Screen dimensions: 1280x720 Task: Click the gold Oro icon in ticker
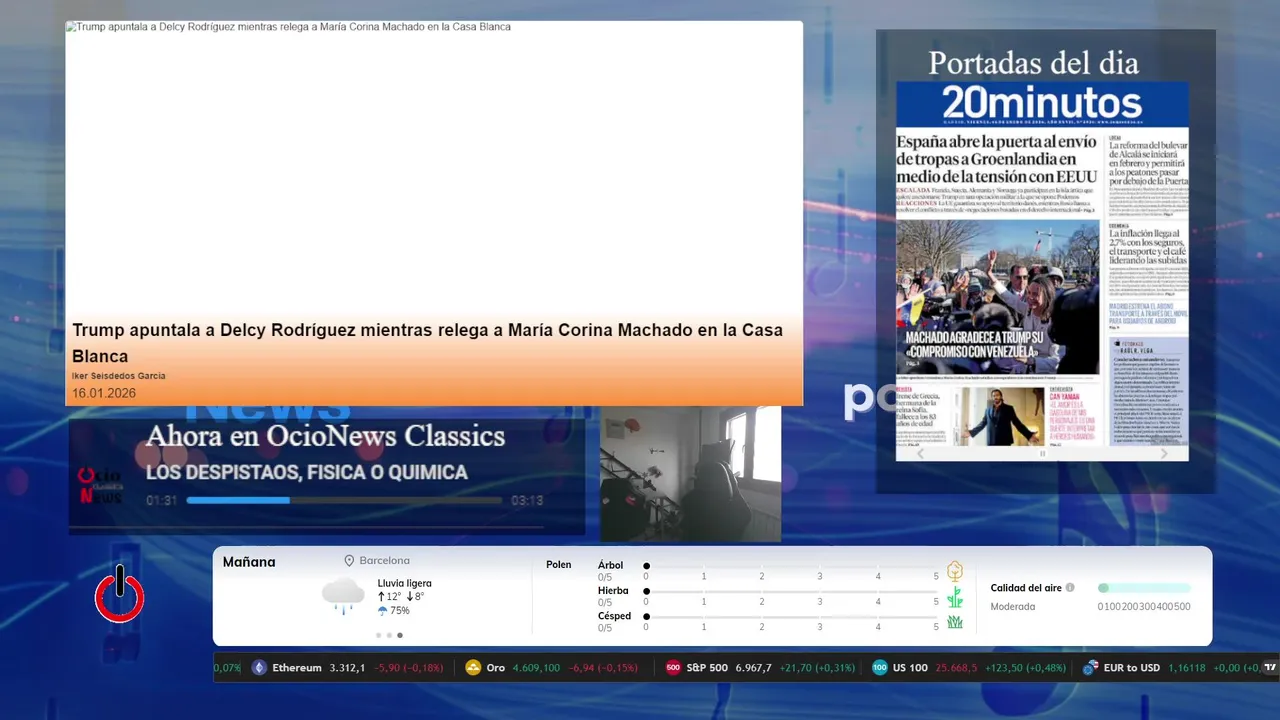click(473, 668)
